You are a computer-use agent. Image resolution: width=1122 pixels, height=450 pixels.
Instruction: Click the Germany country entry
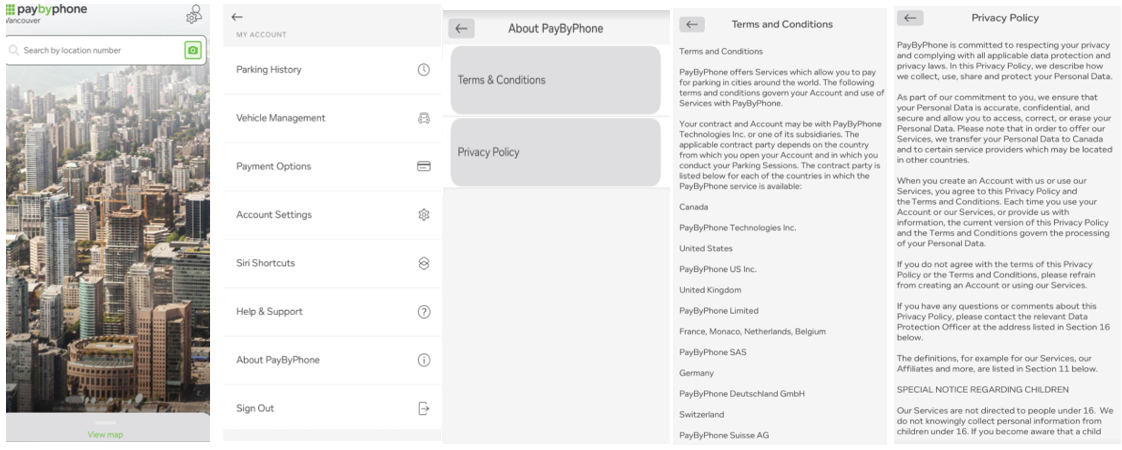click(x=696, y=373)
